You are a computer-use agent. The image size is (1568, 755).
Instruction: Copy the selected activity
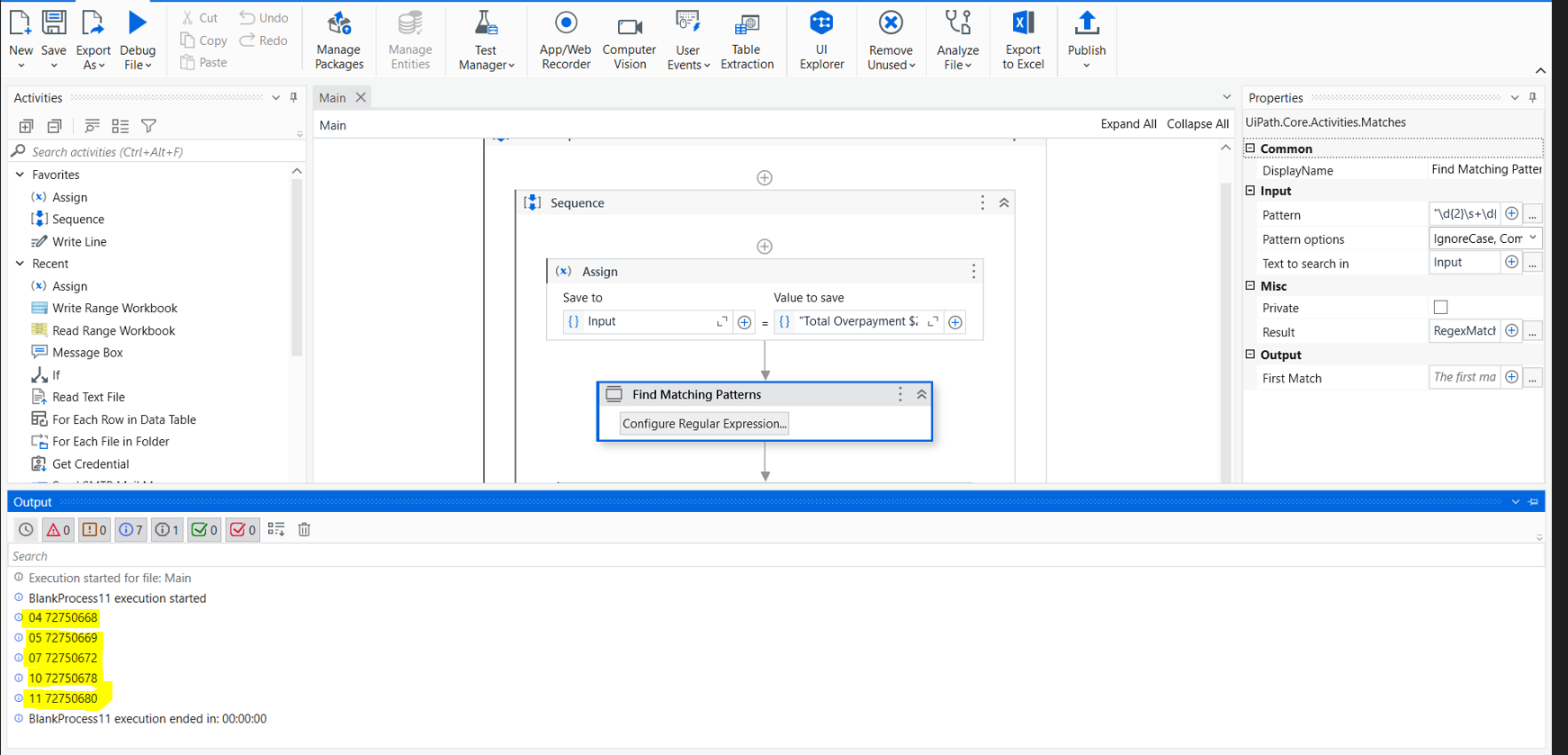point(203,40)
